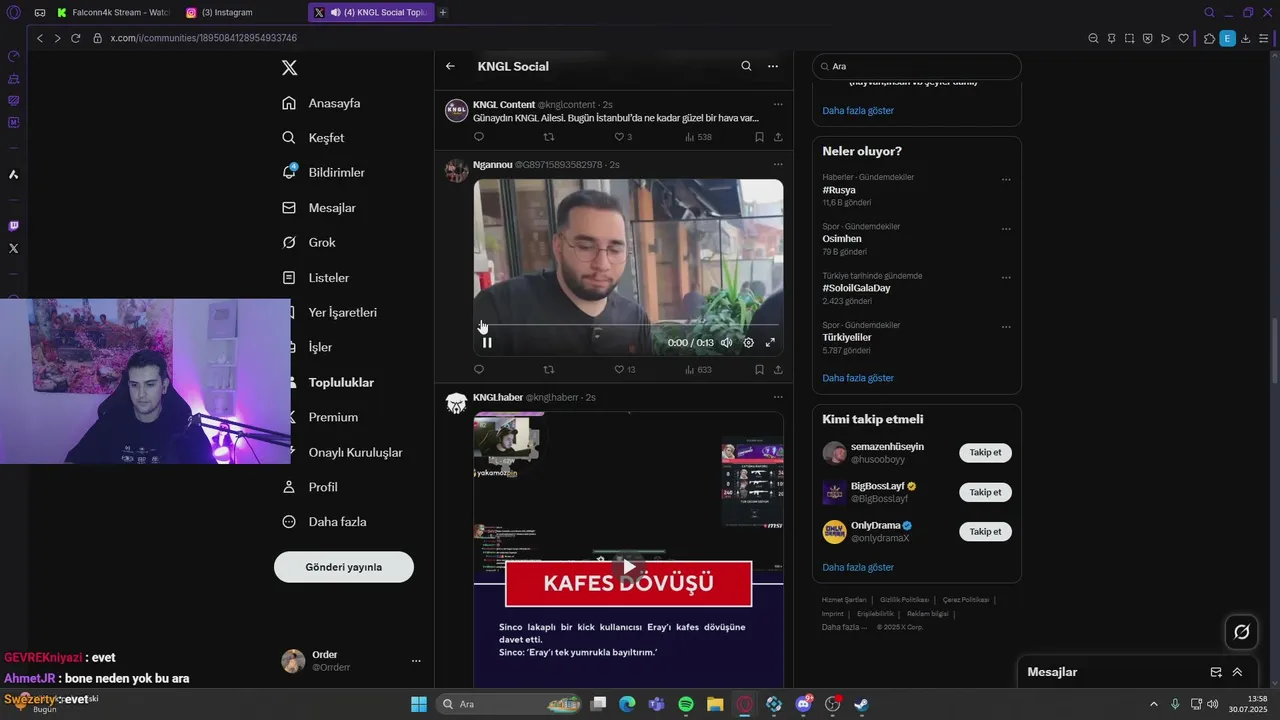Screen dimensions: 1280x720
Task: Open options for #Rusya trend
Action: click(x=1006, y=180)
